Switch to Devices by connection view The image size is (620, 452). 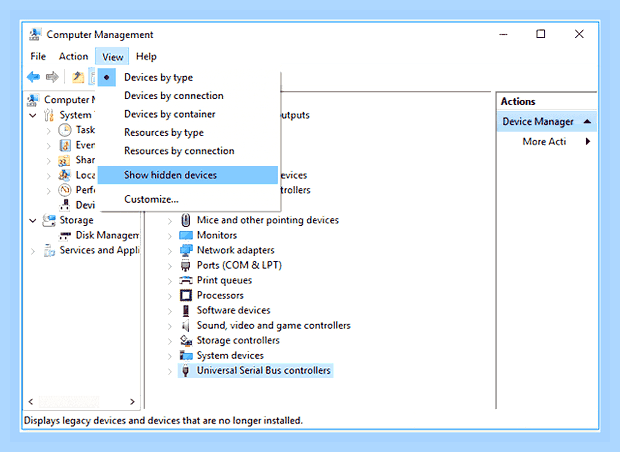188,96
